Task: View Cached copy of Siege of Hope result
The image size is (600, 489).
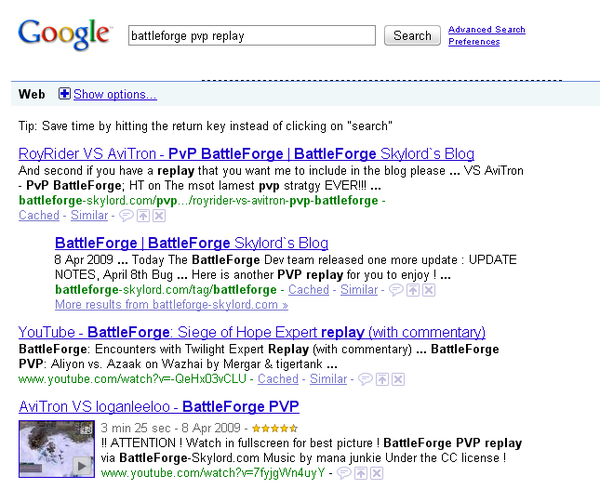Action: pos(278,379)
